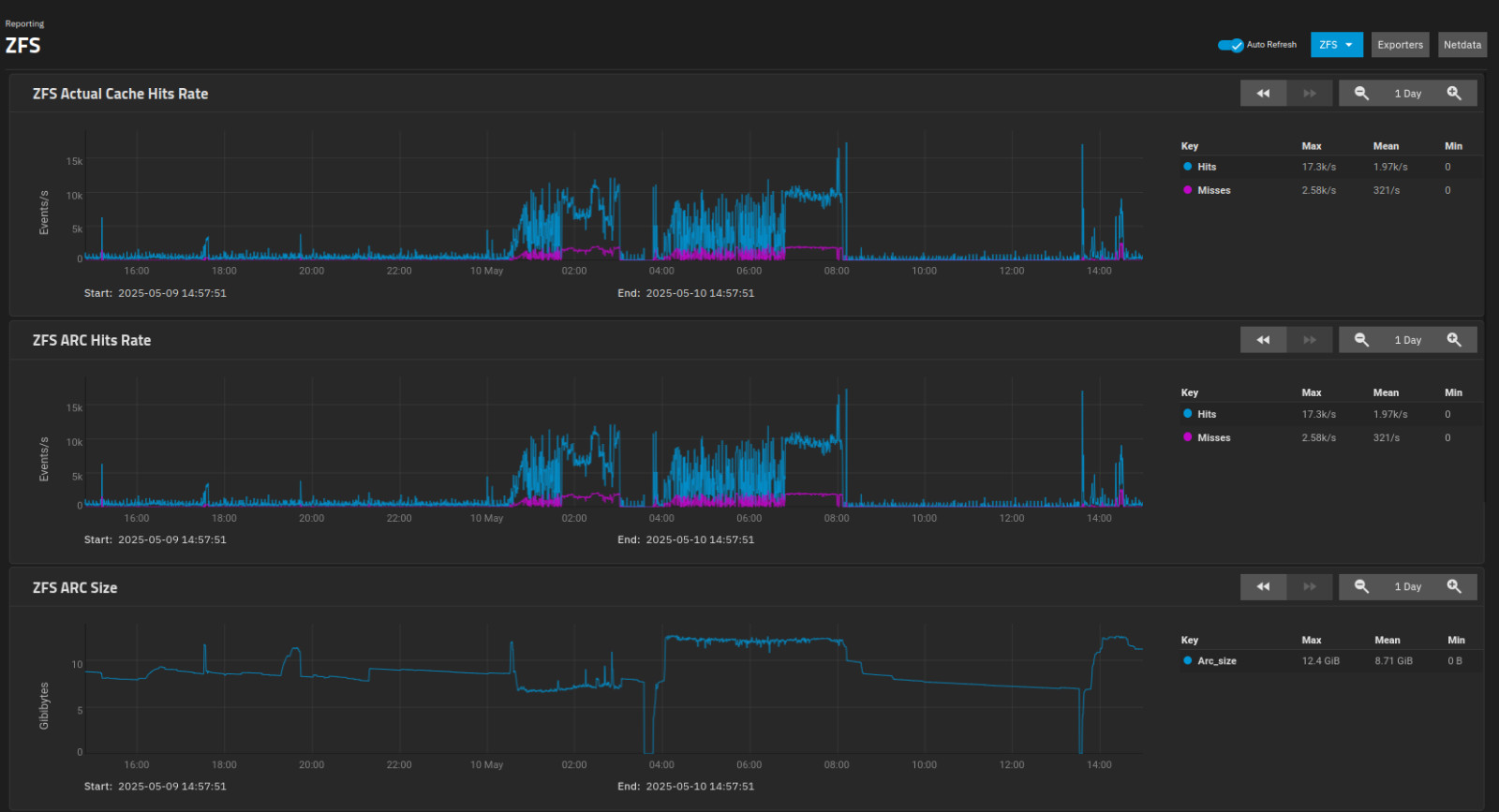Click the 1 Day range on ARC Size
This screenshot has width=1499, height=812.
click(1407, 587)
